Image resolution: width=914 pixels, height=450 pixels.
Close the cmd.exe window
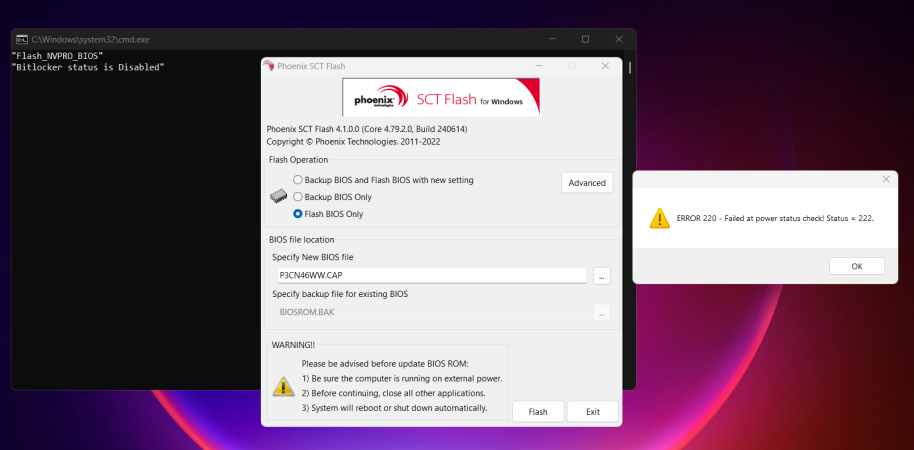pos(619,40)
